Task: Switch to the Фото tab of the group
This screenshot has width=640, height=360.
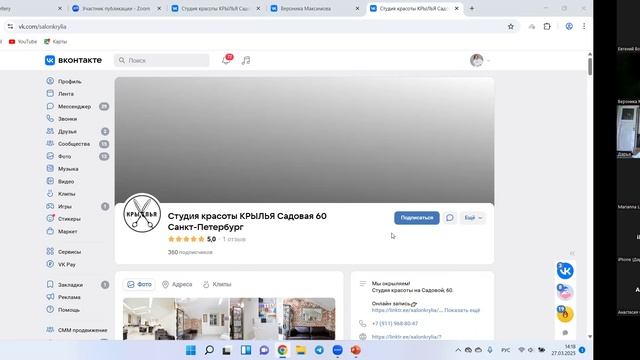Action: point(139,284)
